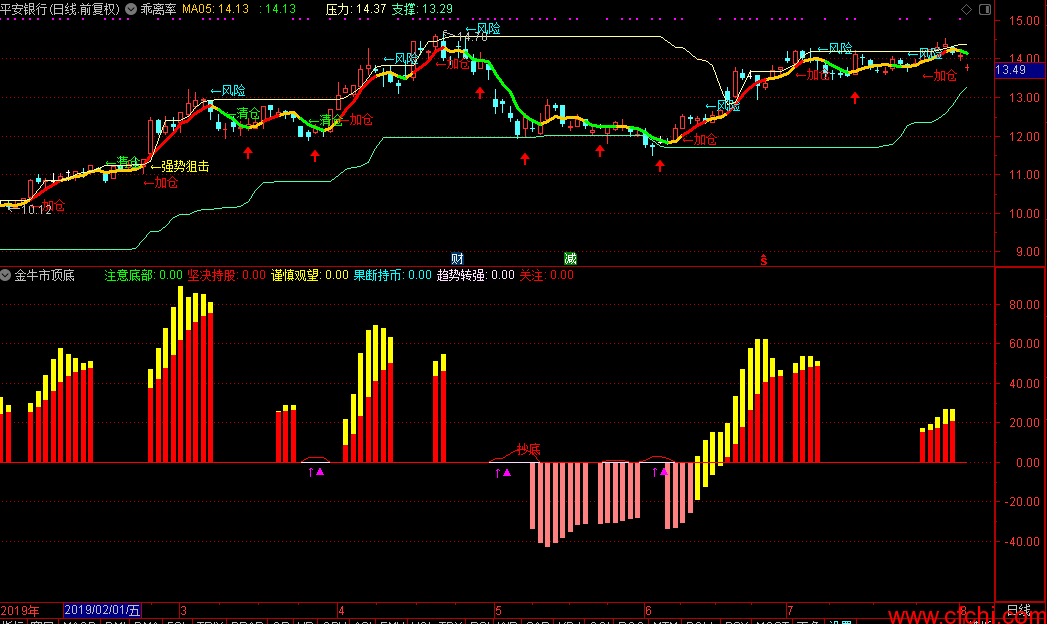Click the 平安银行(日线.前复权) chart title

[x=60, y=9]
